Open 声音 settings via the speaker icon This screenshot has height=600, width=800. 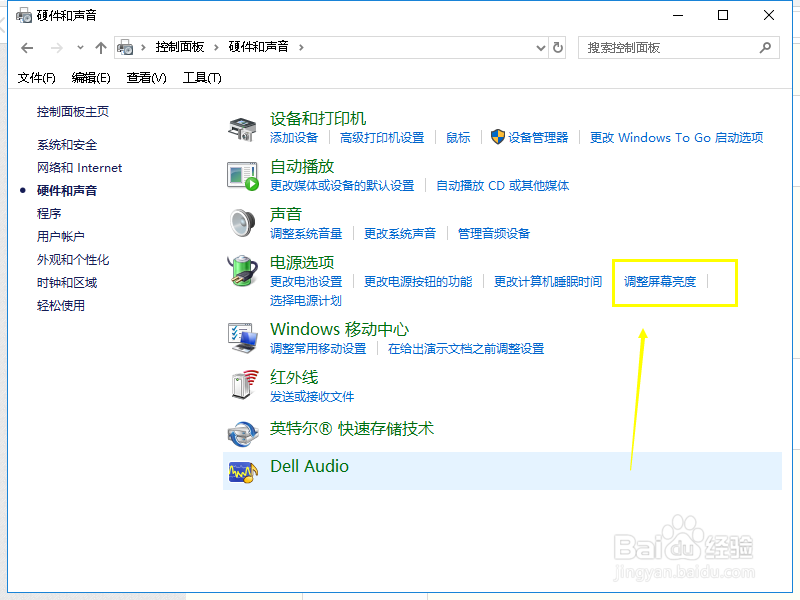(241, 222)
